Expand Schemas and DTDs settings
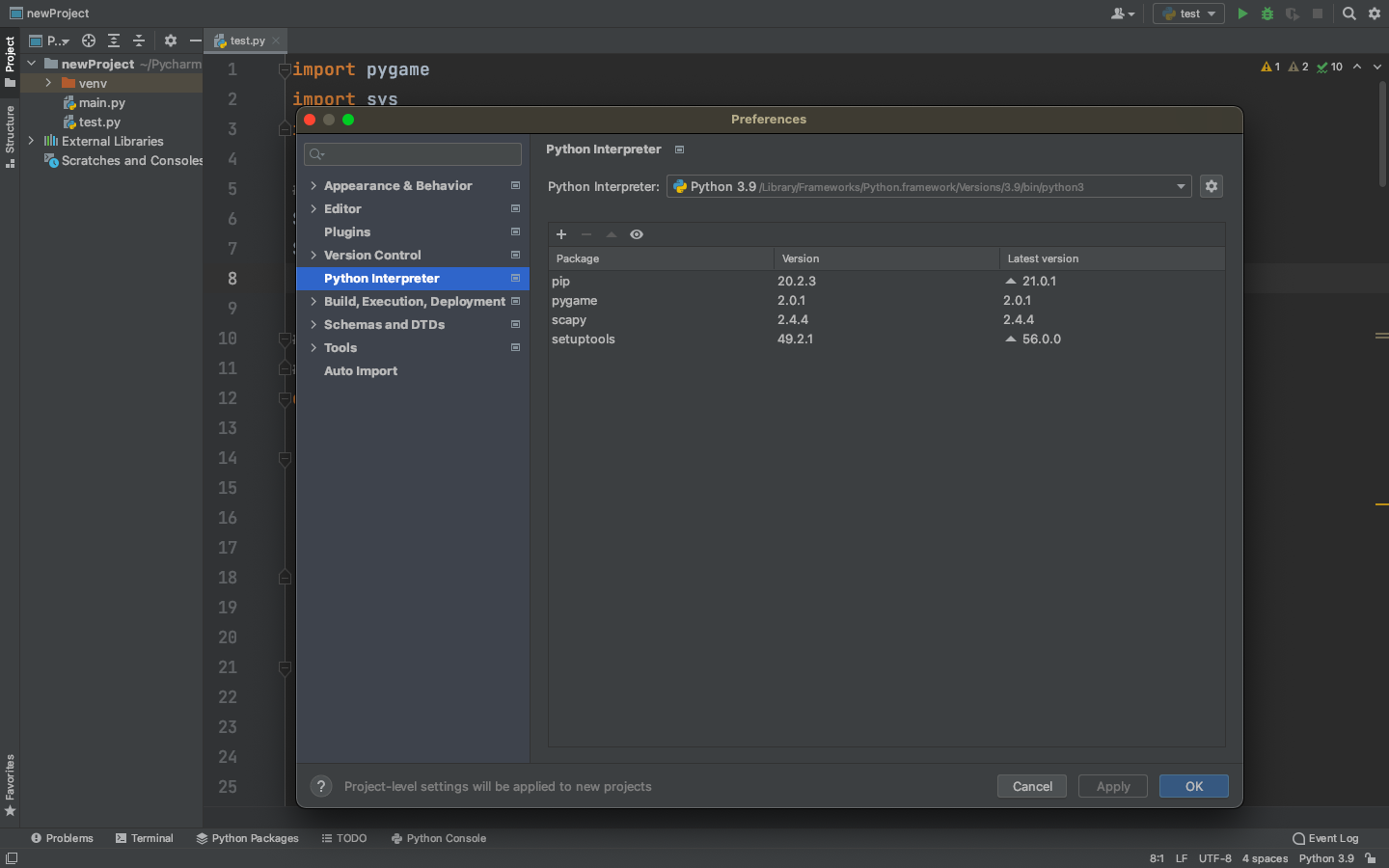 [313, 324]
